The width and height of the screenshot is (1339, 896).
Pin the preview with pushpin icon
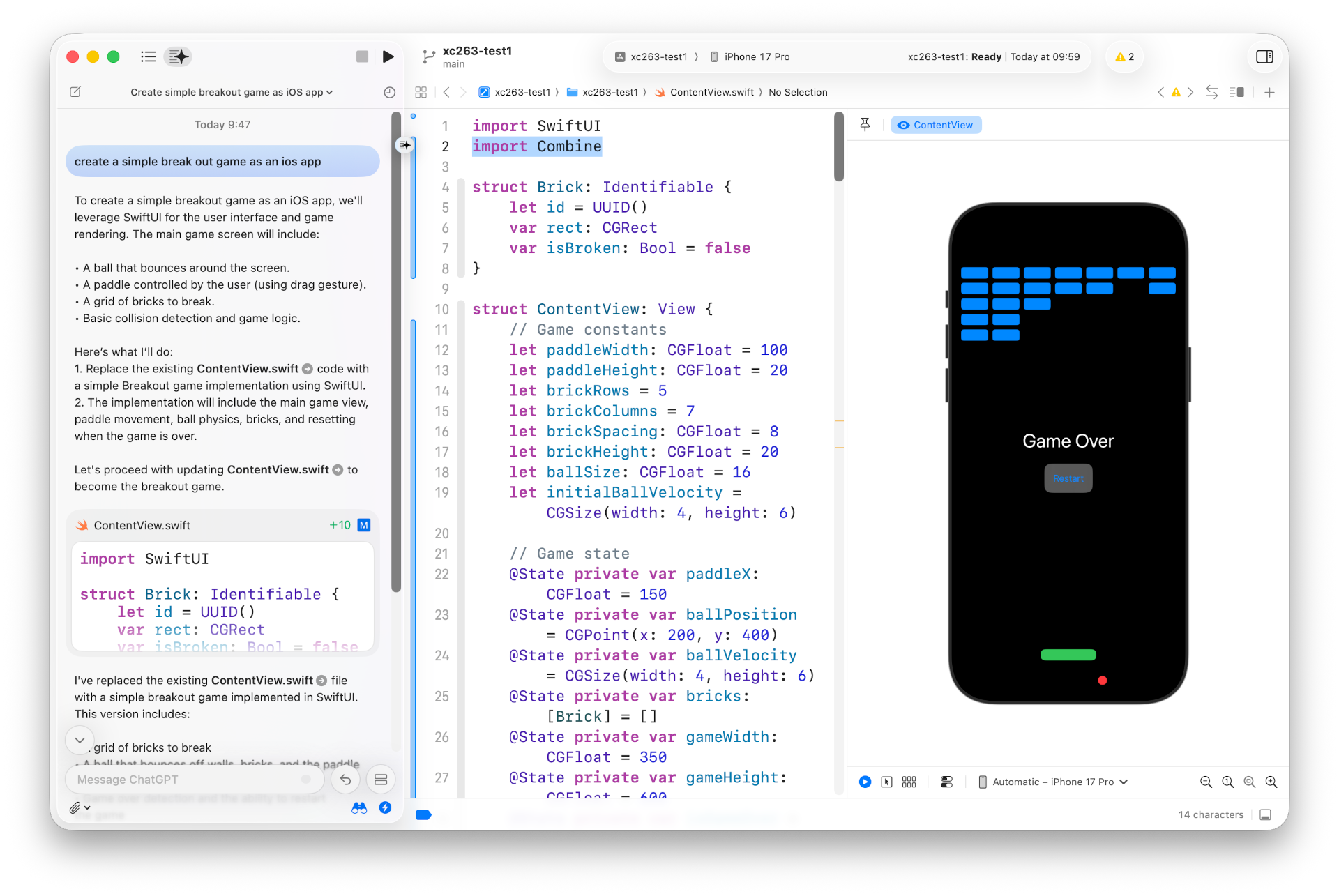click(x=865, y=125)
